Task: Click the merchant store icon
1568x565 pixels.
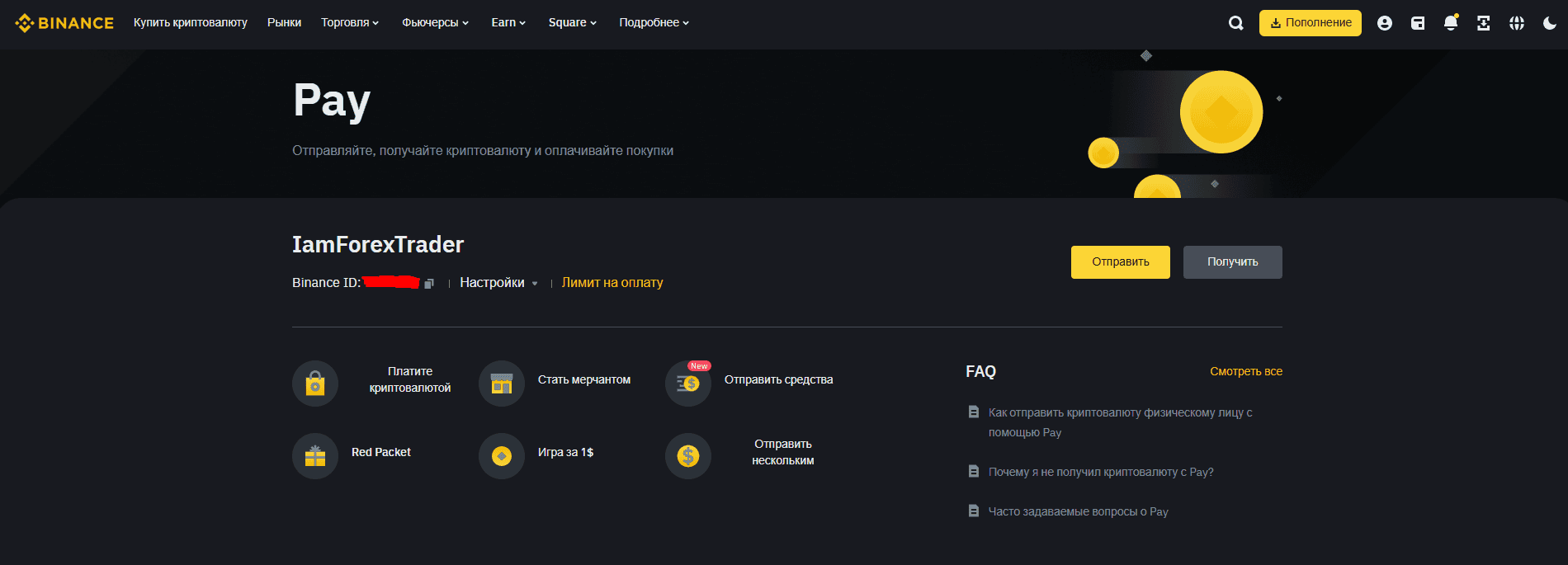Action: point(502,384)
